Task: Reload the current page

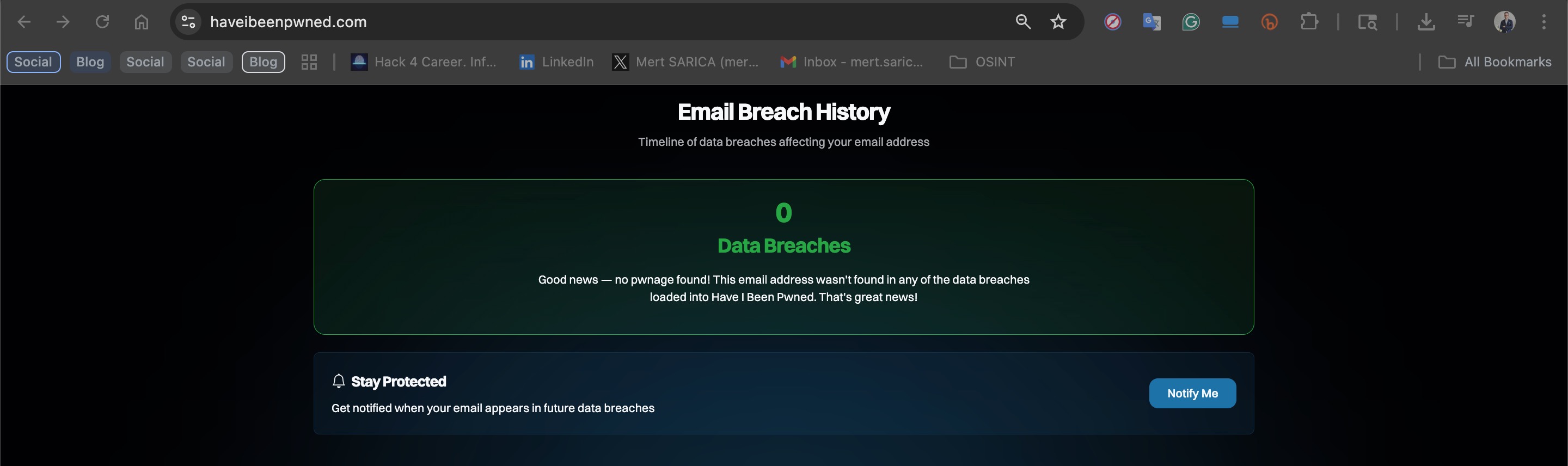Action: point(102,22)
